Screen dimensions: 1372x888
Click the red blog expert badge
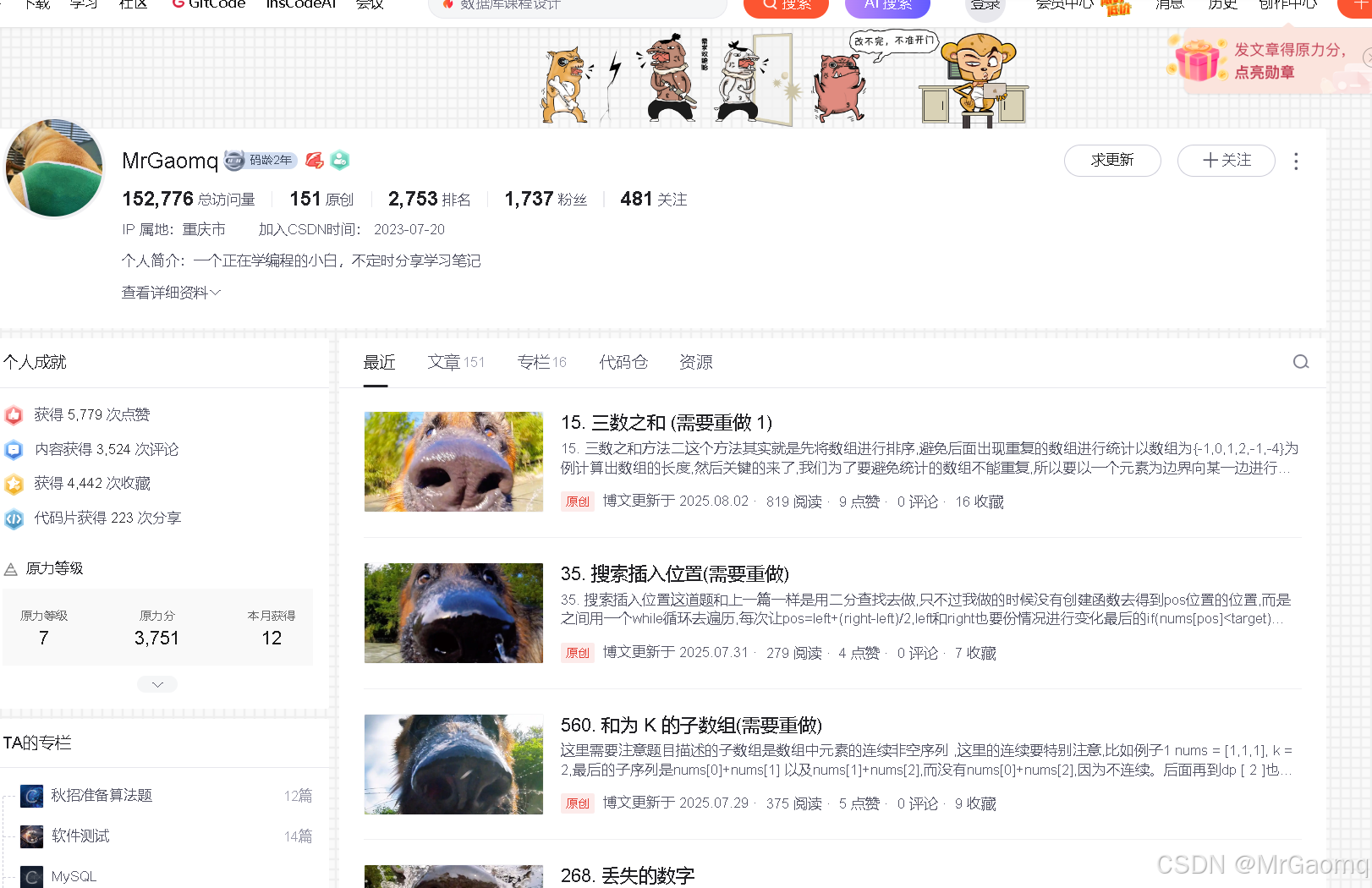(315, 160)
